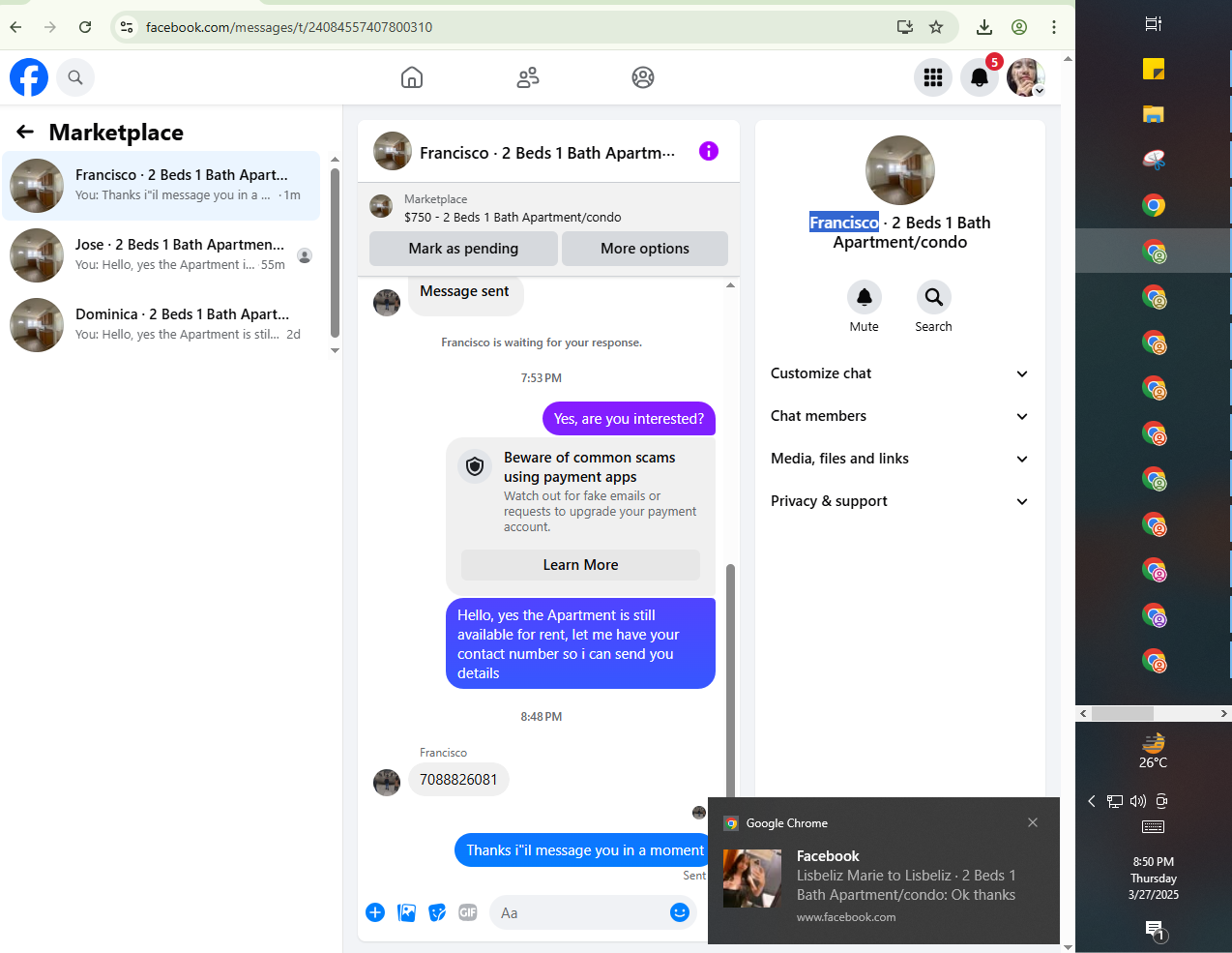
Task: Click the volume icon in system tray
Action: coord(1138,801)
